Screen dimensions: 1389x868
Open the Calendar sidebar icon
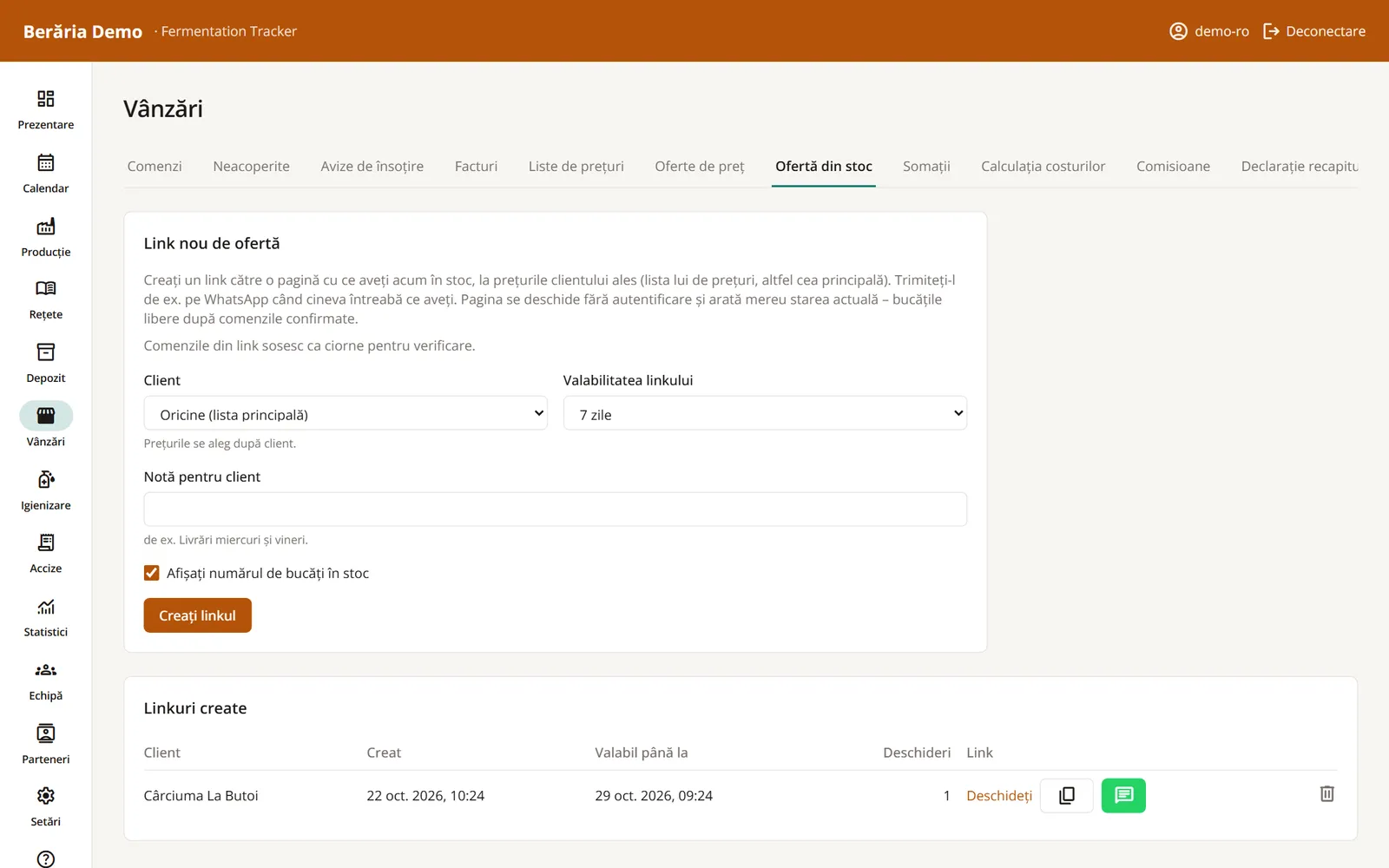point(46,162)
